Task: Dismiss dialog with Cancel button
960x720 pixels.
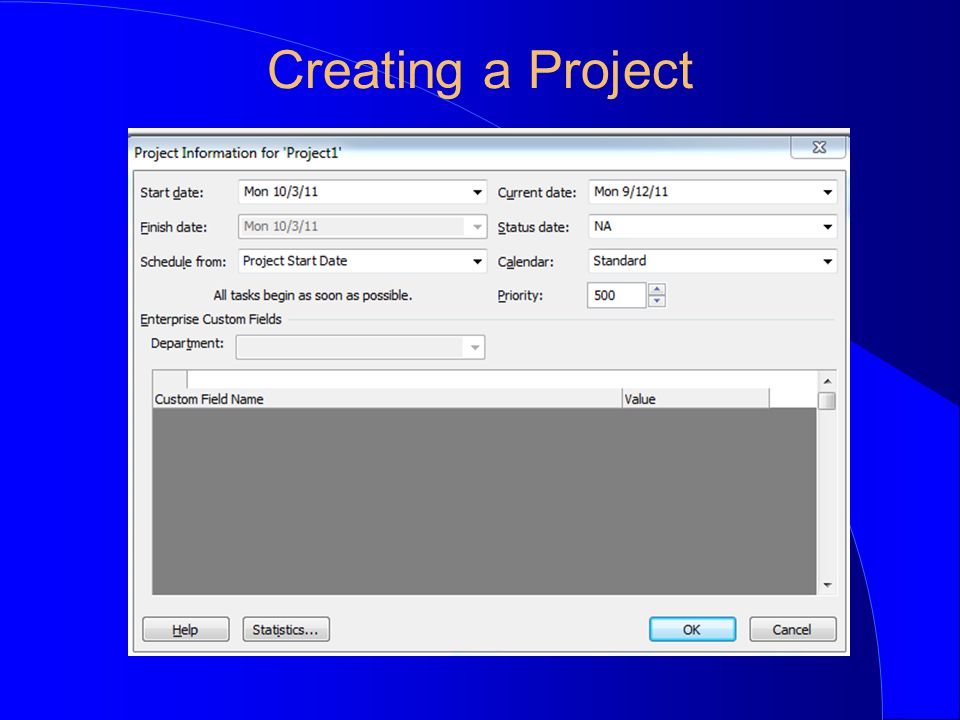Action: coord(792,629)
